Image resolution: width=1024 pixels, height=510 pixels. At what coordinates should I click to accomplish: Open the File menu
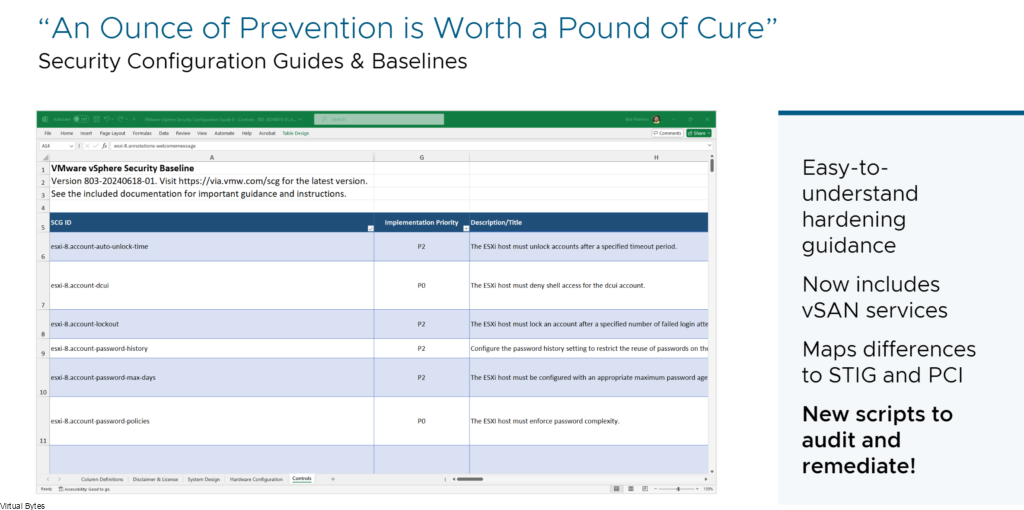48,133
